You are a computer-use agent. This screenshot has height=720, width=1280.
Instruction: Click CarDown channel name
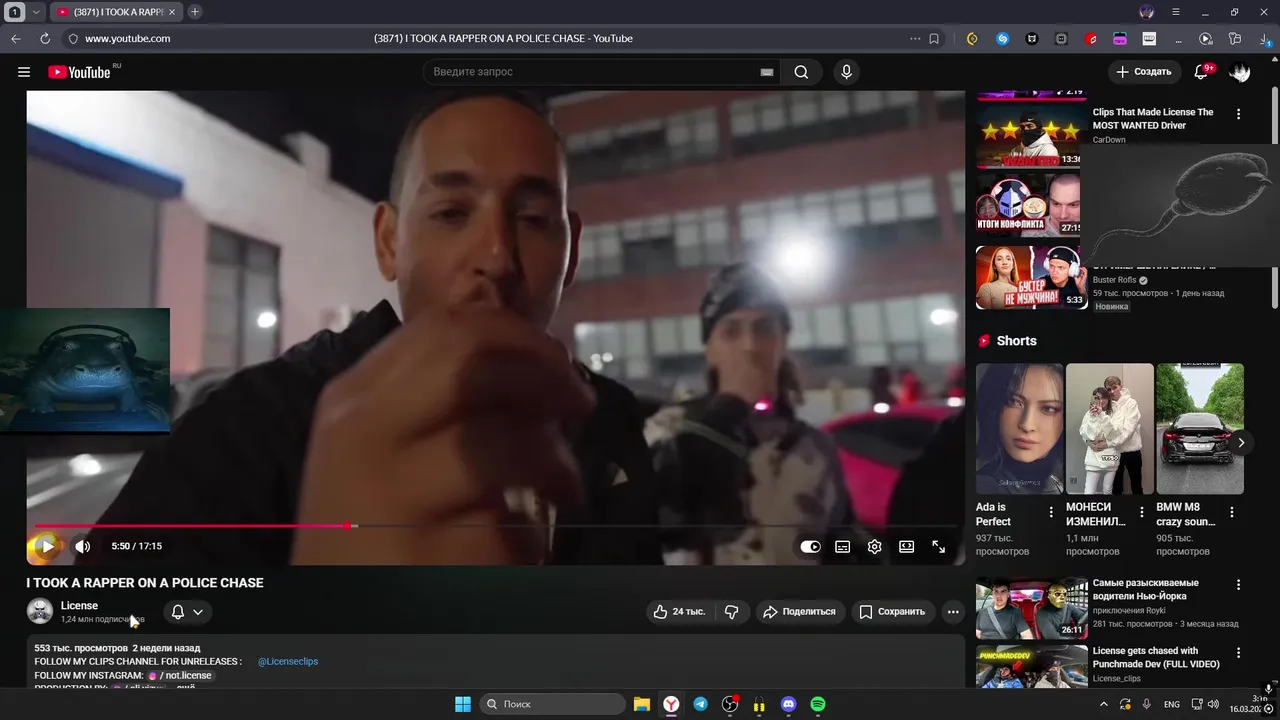pyautogui.click(x=1109, y=140)
